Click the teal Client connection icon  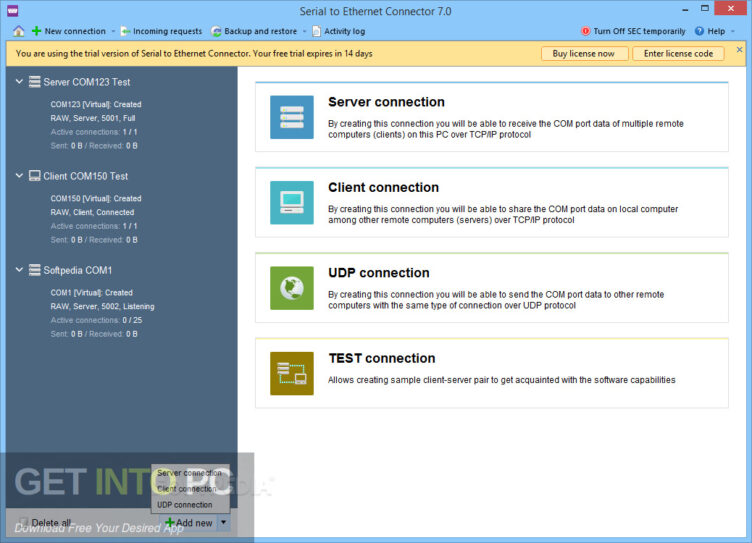coord(292,202)
